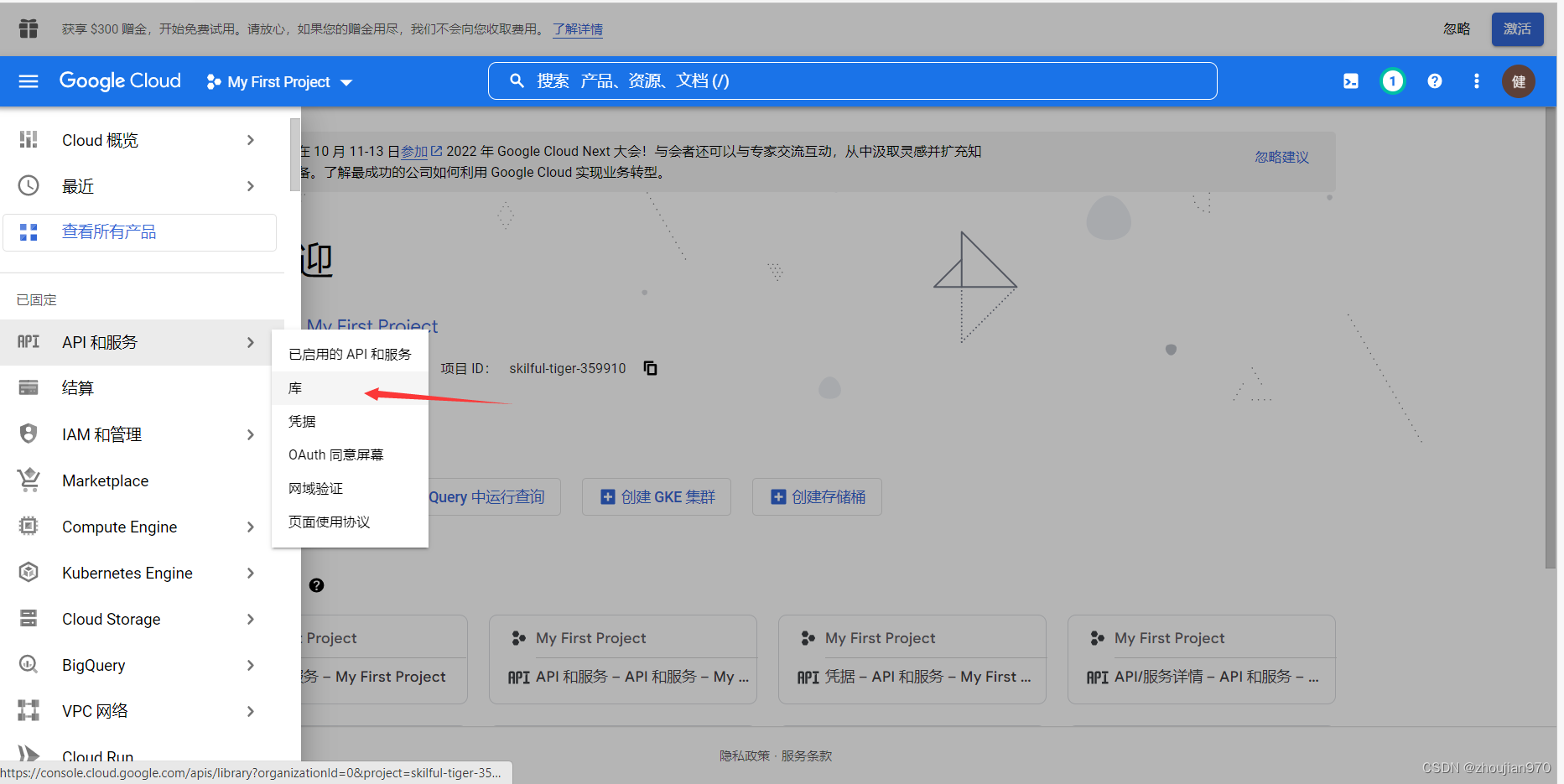The image size is (1564, 784).
Task: Select 页面使用协议 in the API submenu
Action: click(x=350, y=522)
